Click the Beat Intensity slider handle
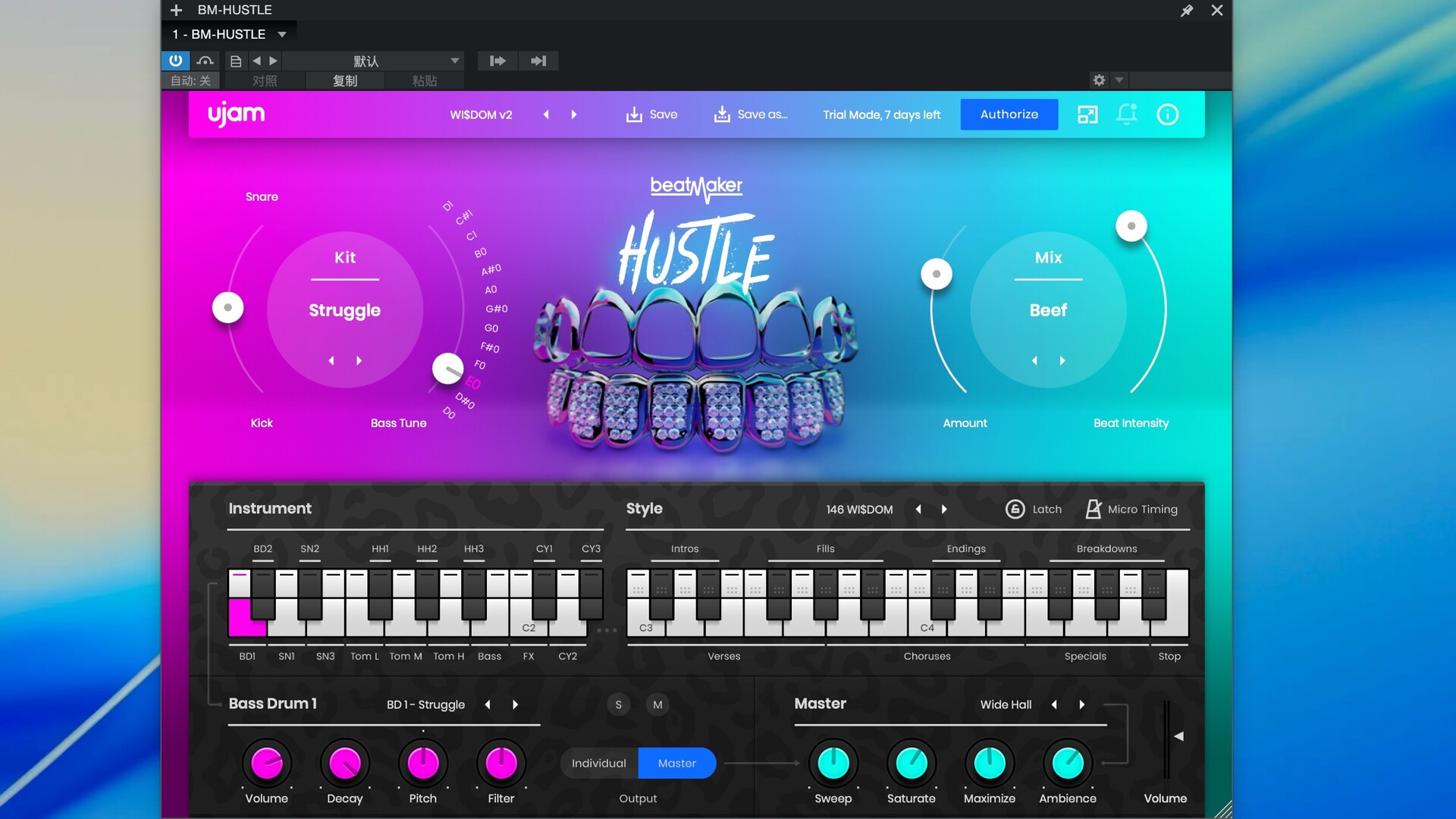The image size is (1456, 819). (x=1131, y=226)
